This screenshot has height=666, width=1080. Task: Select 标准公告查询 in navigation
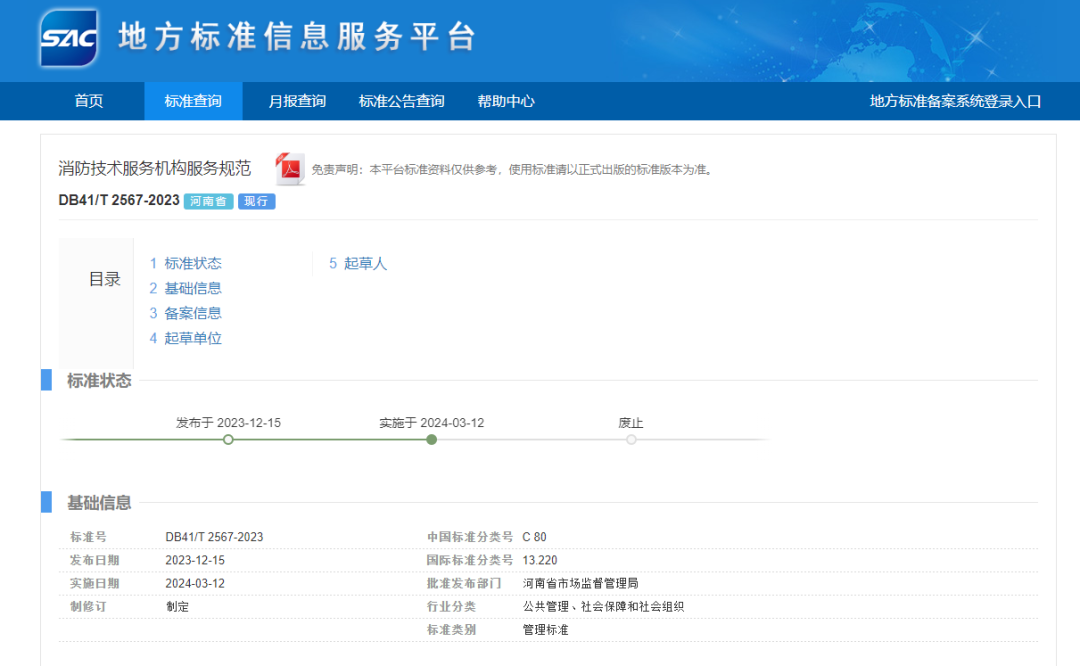pyautogui.click(x=401, y=101)
